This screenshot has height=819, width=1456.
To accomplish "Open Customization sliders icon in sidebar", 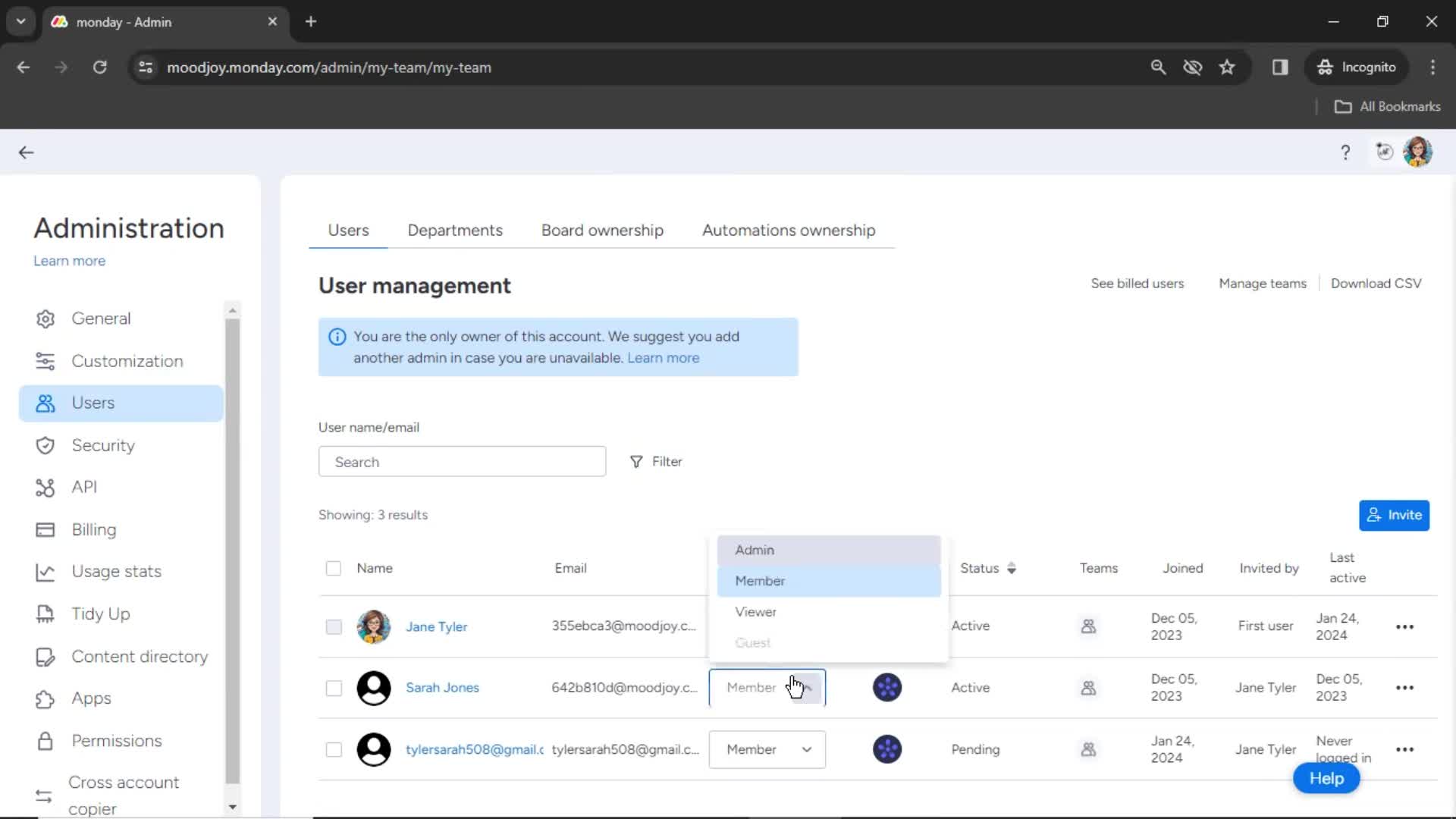I will [45, 362].
